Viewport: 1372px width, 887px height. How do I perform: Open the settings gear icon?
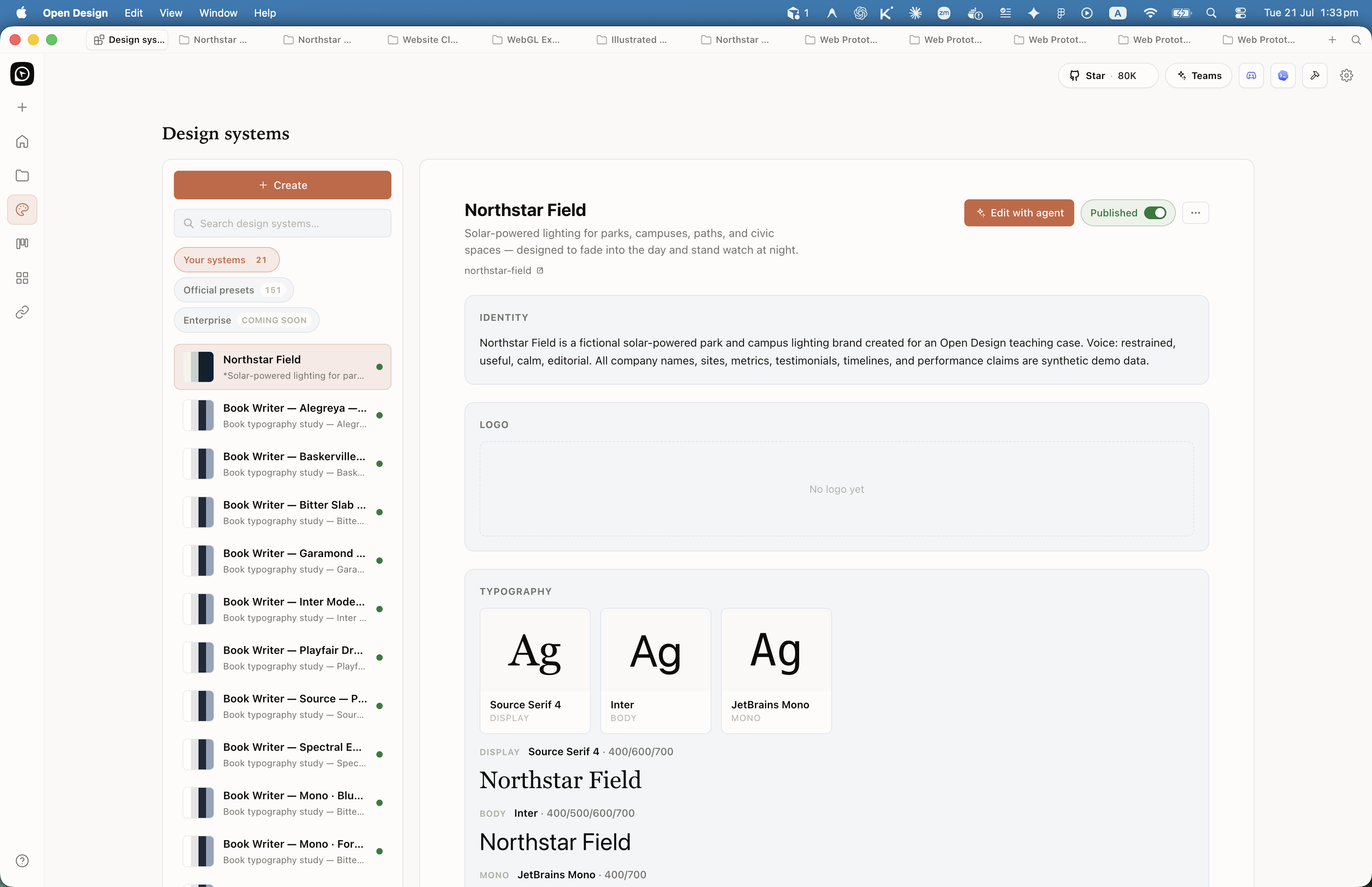tap(1346, 75)
